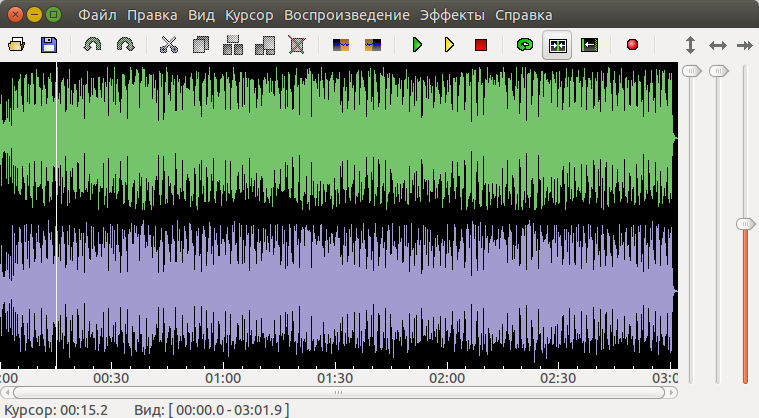
Task: Click the horizontal scrollbar thumb below timeline
Action: pos(338,392)
